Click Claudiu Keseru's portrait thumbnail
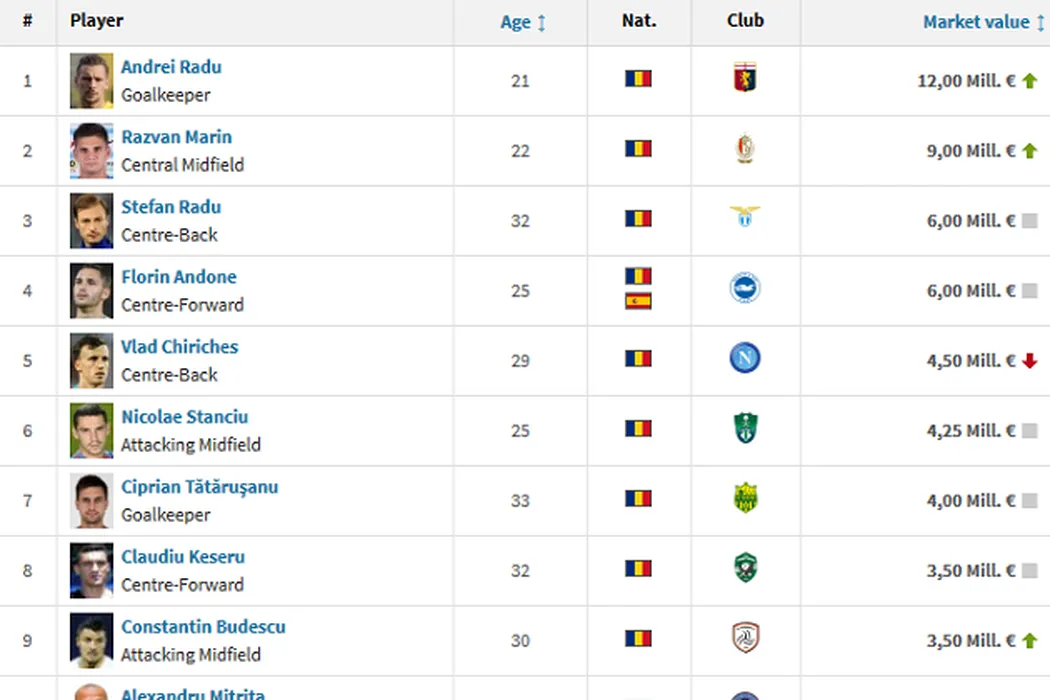Screen dimensions: 1050x700 pos(91,571)
